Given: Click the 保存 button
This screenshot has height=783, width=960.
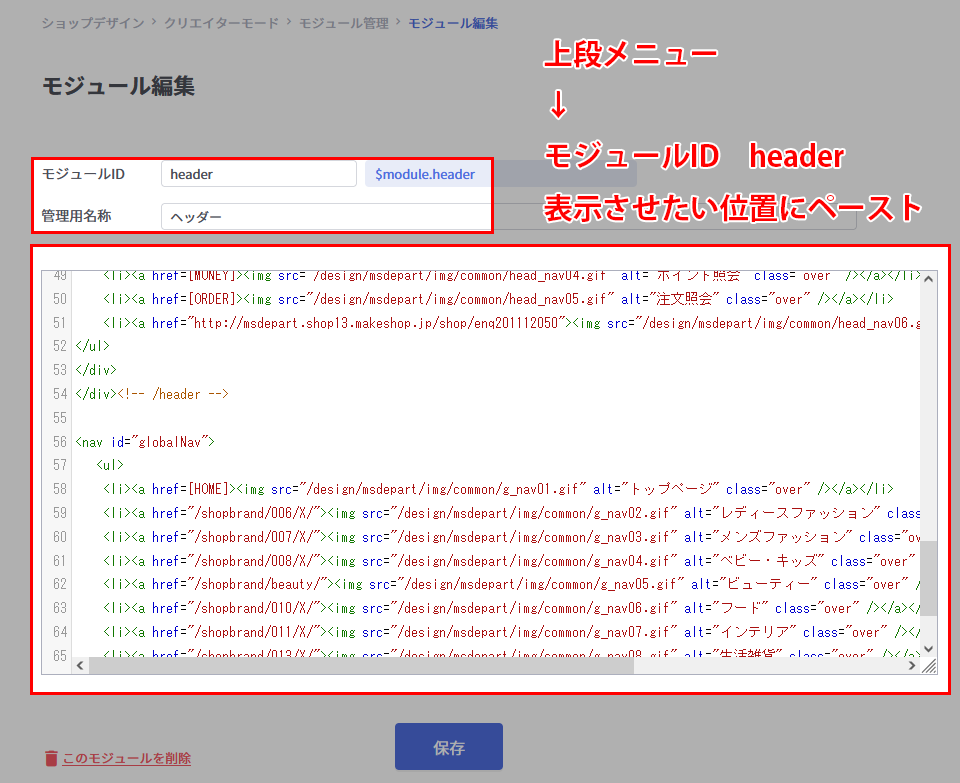Looking at the screenshot, I should click(x=449, y=746).
